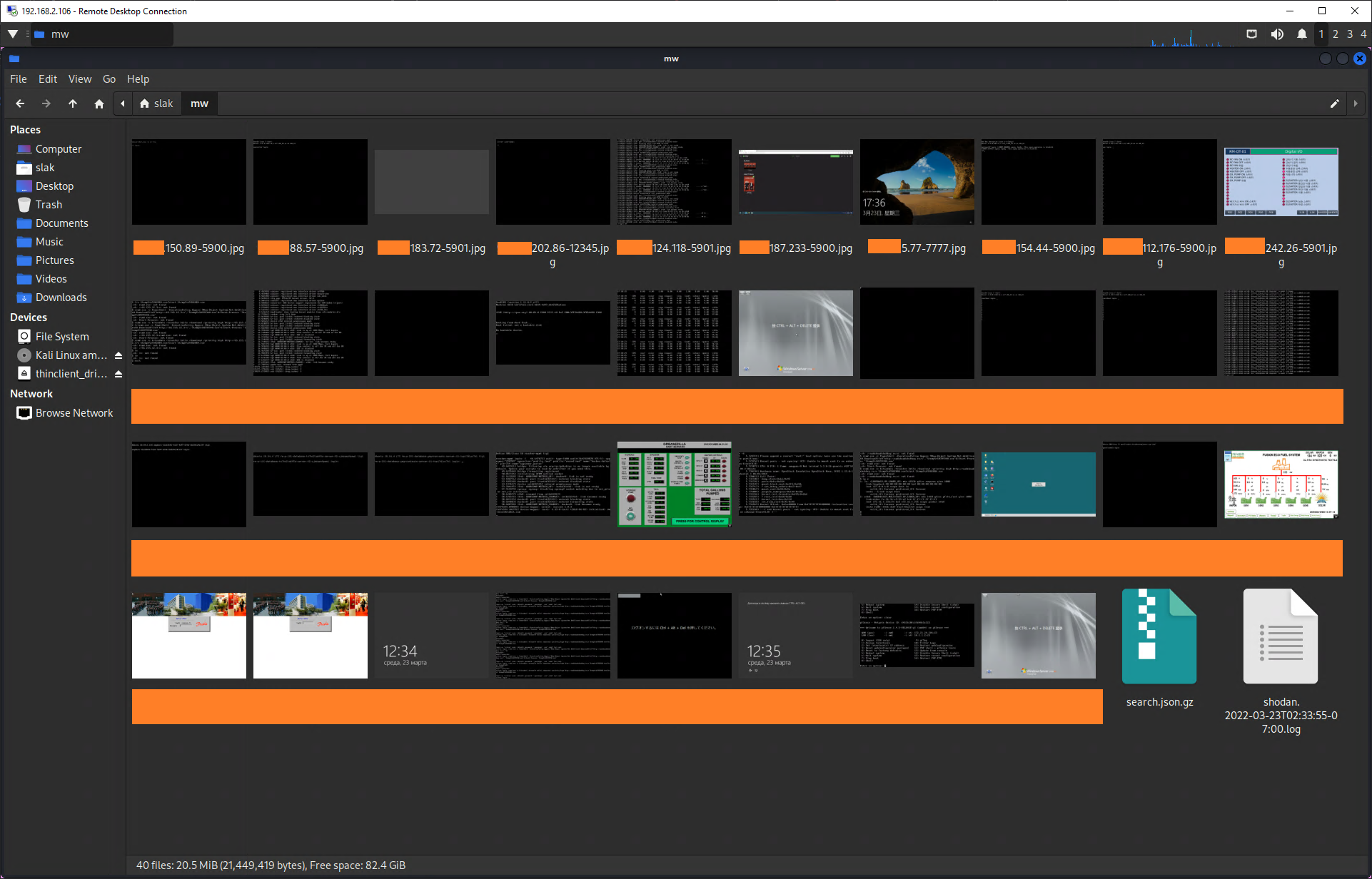
Task: Toggle path edit mode with pencil icon
Action: click(x=1334, y=103)
